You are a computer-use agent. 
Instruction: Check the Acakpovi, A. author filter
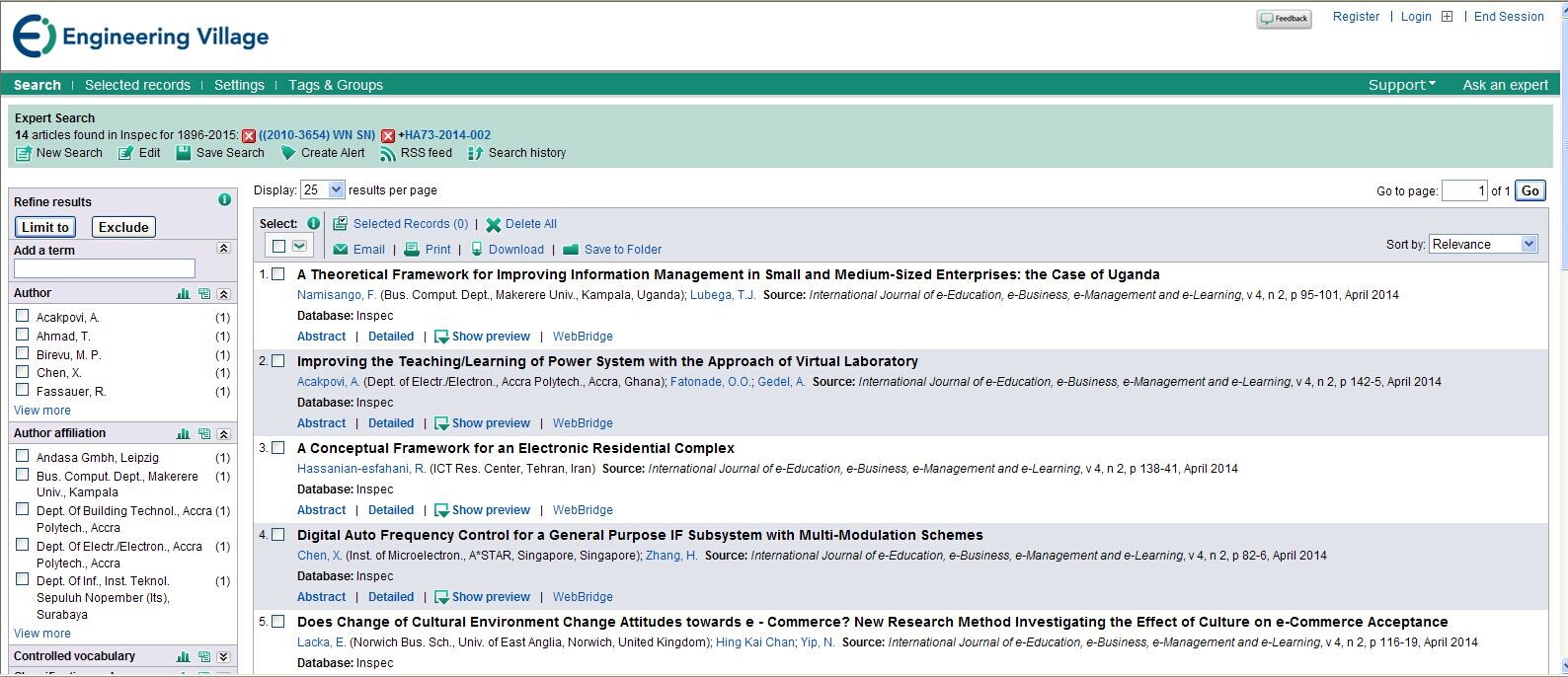(x=23, y=316)
